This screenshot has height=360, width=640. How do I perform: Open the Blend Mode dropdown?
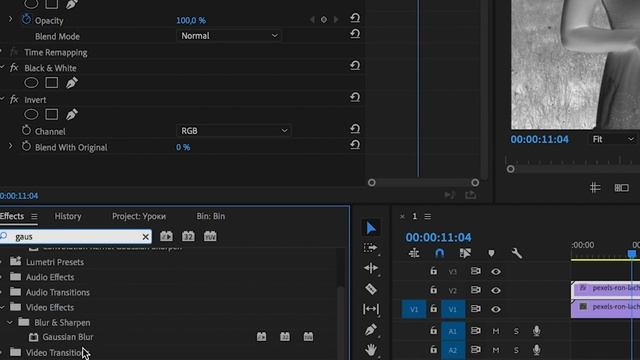(x=229, y=36)
